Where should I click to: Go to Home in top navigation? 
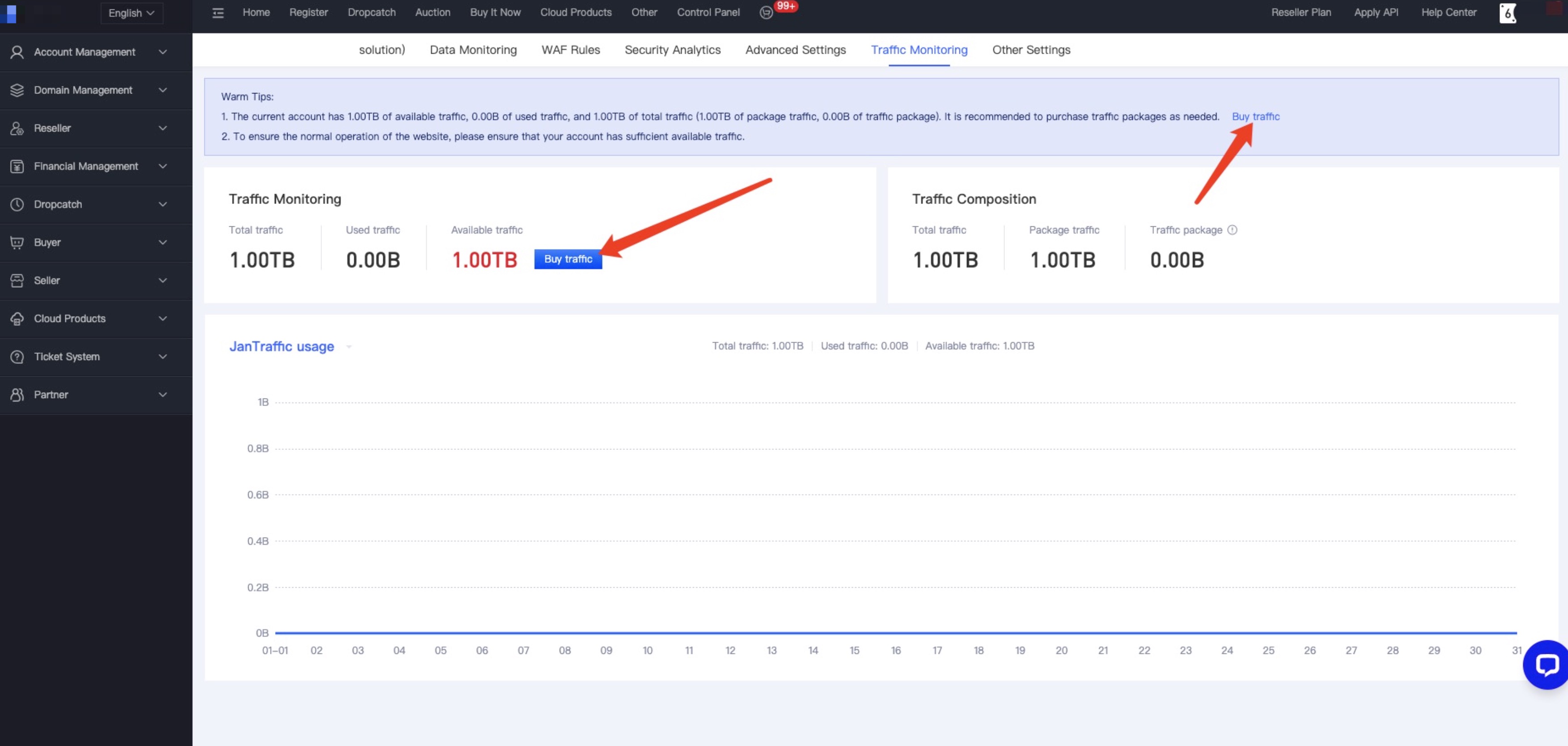tap(256, 12)
